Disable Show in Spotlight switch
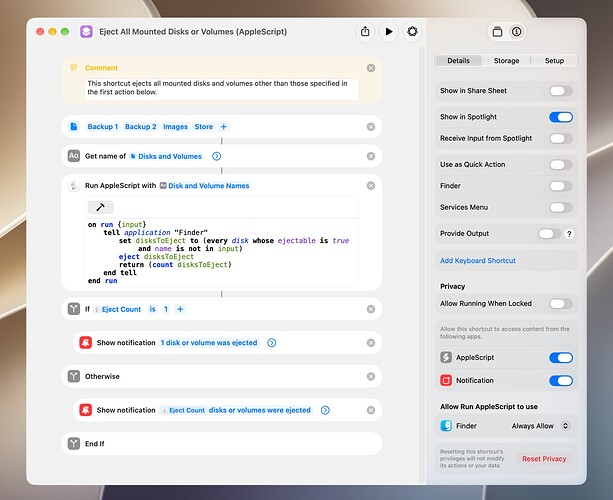 point(561,117)
